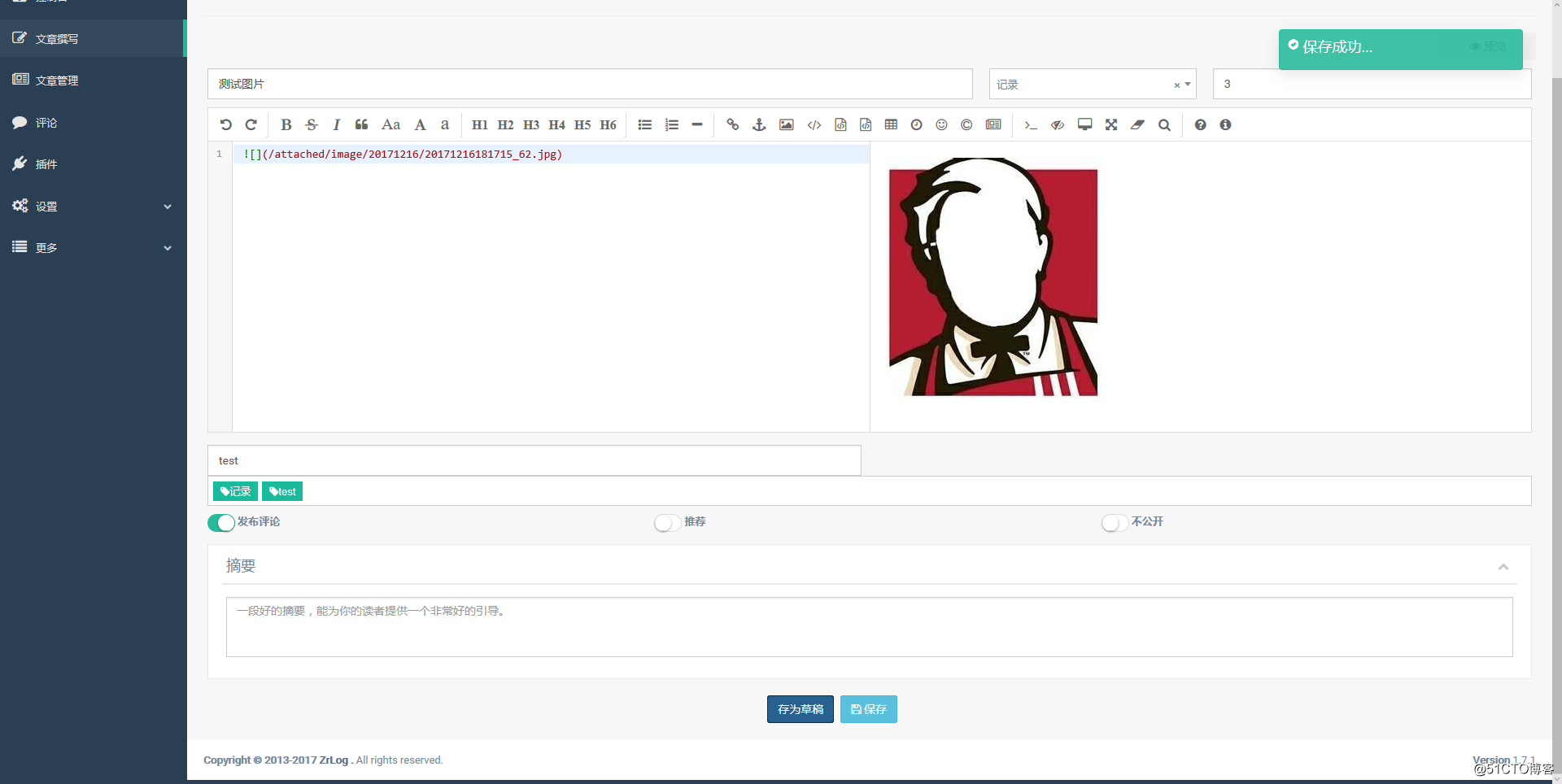Open editor info about icon
The image size is (1562, 784).
tap(1225, 124)
